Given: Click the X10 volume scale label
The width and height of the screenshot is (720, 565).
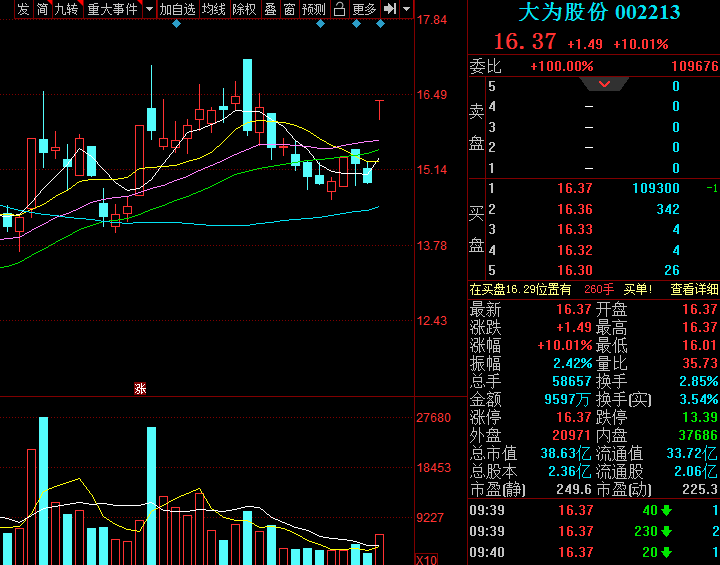Looking at the screenshot, I should (x=427, y=560).
